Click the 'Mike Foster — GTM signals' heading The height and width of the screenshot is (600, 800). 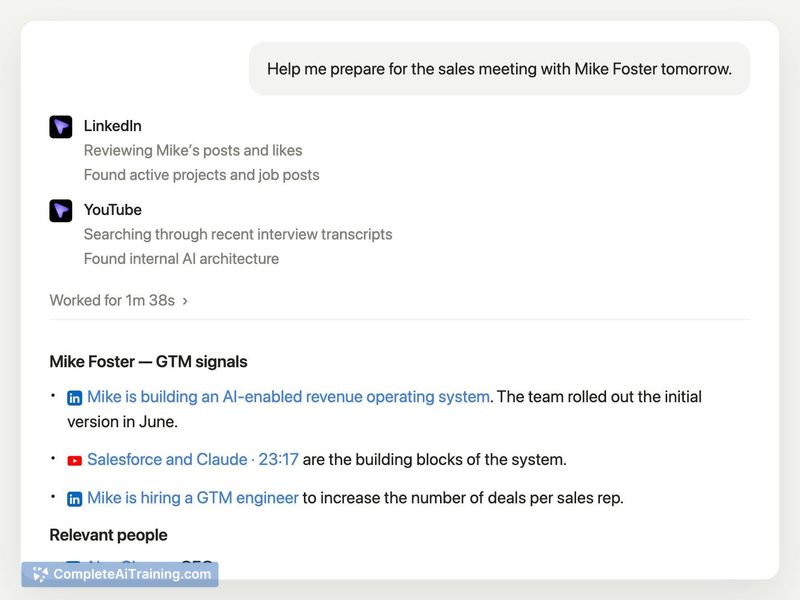(x=148, y=362)
